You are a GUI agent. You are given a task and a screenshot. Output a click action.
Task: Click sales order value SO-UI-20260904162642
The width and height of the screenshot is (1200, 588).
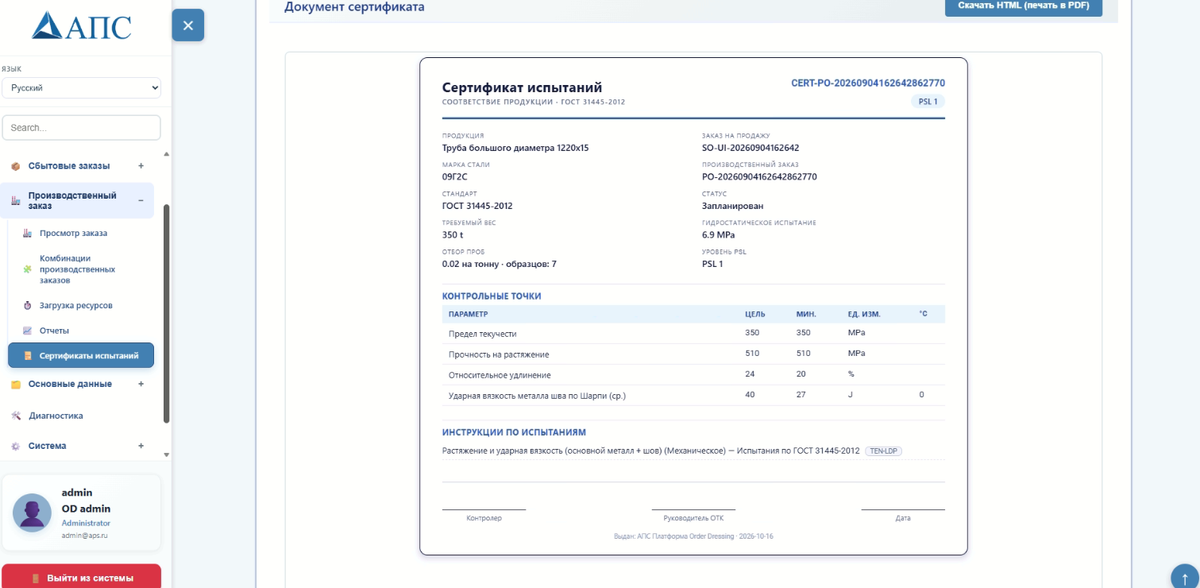click(x=750, y=148)
